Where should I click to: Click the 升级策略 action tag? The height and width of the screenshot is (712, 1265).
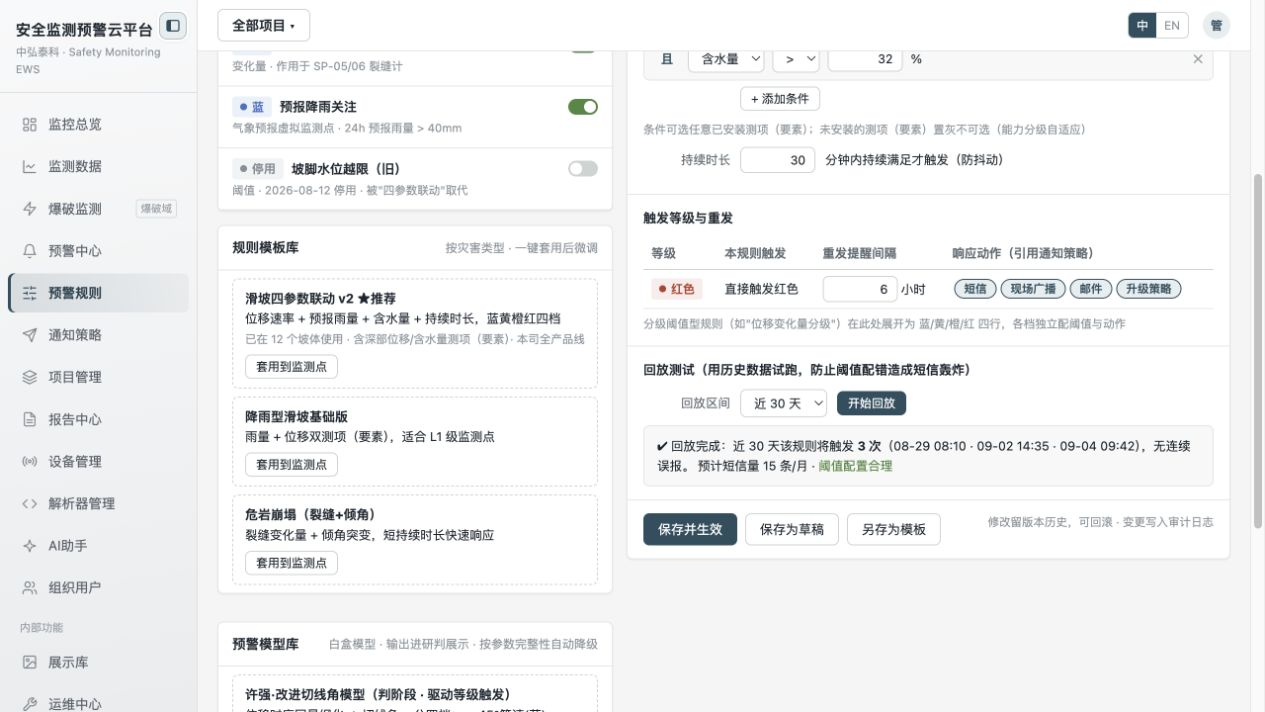pyautogui.click(x=1149, y=289)
